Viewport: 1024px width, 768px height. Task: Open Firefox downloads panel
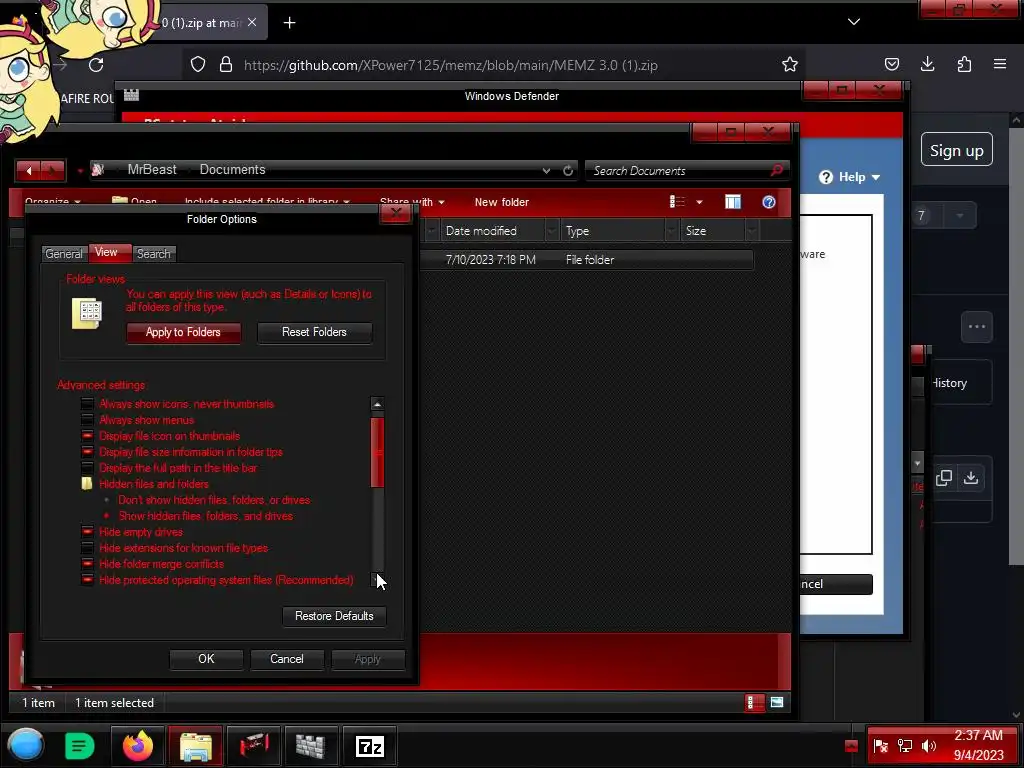[x=927, y=64]
